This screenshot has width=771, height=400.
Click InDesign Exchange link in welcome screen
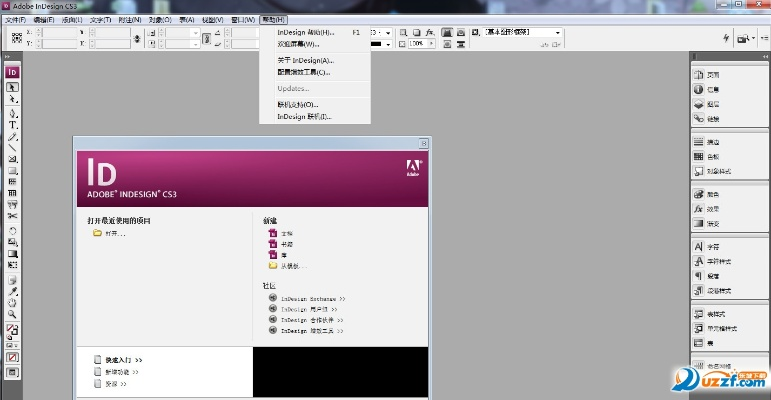[x=312, y=298]
